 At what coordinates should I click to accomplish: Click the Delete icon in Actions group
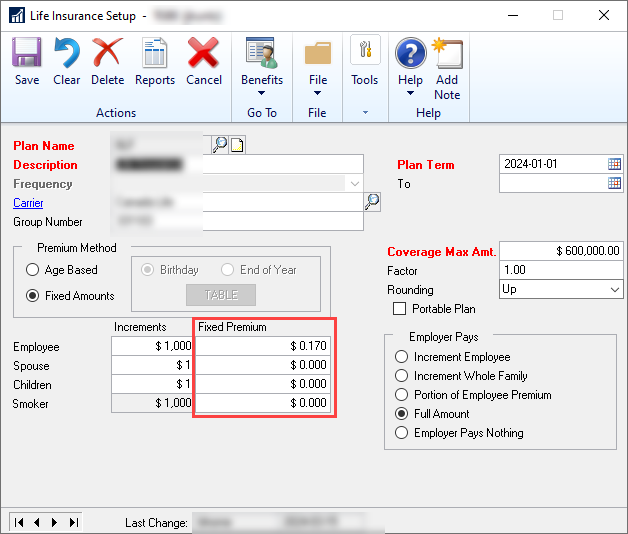tap(107, 61)
